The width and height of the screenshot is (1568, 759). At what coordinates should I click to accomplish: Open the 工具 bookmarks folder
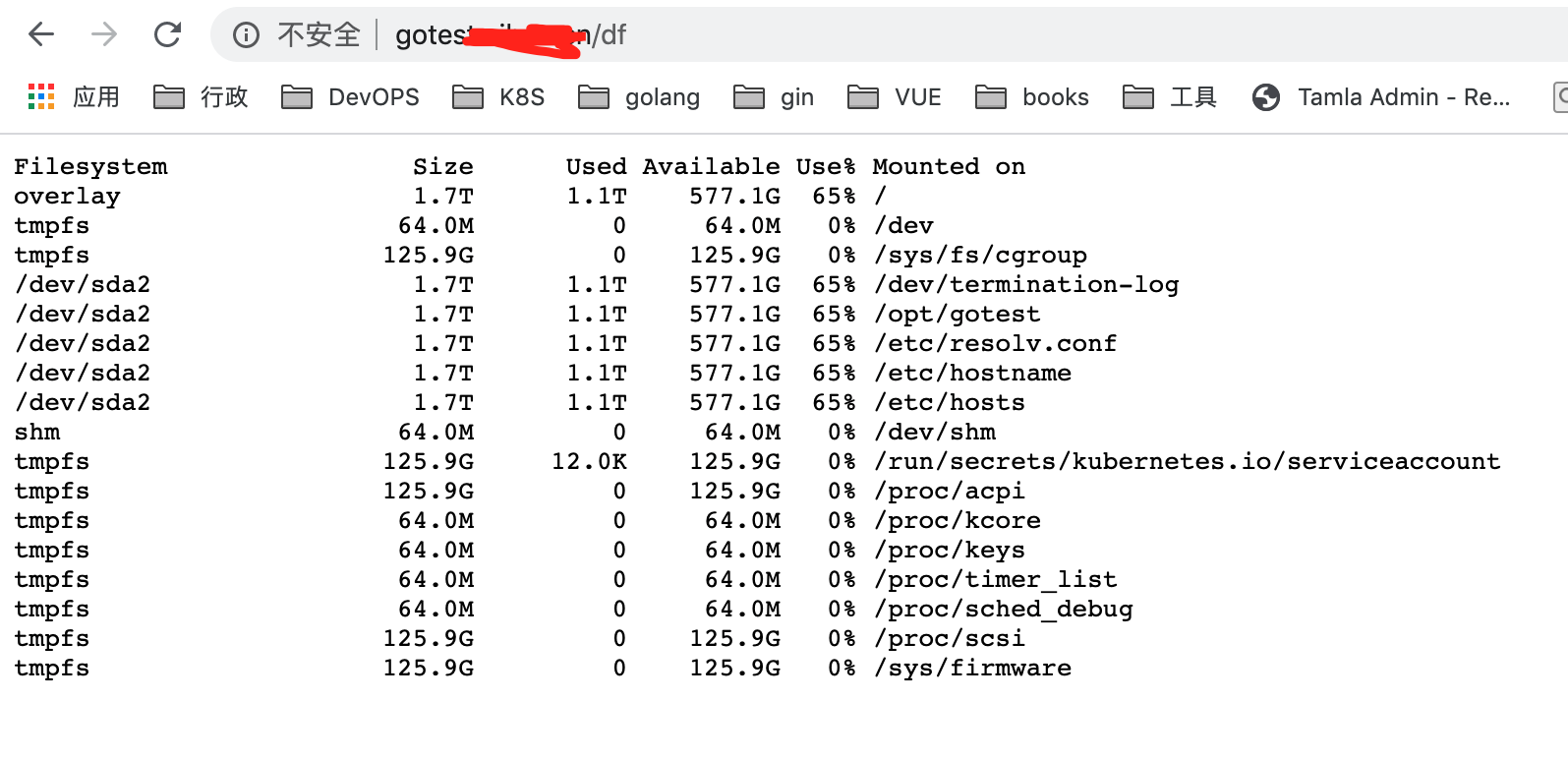click(x=1170, y=96)
